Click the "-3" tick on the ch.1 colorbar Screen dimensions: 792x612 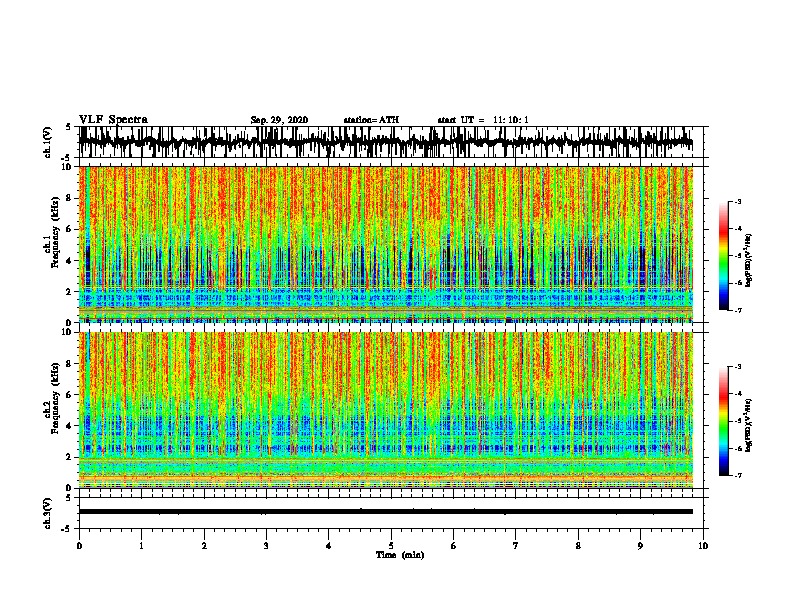pyautogui.click(x=737, y=201)
